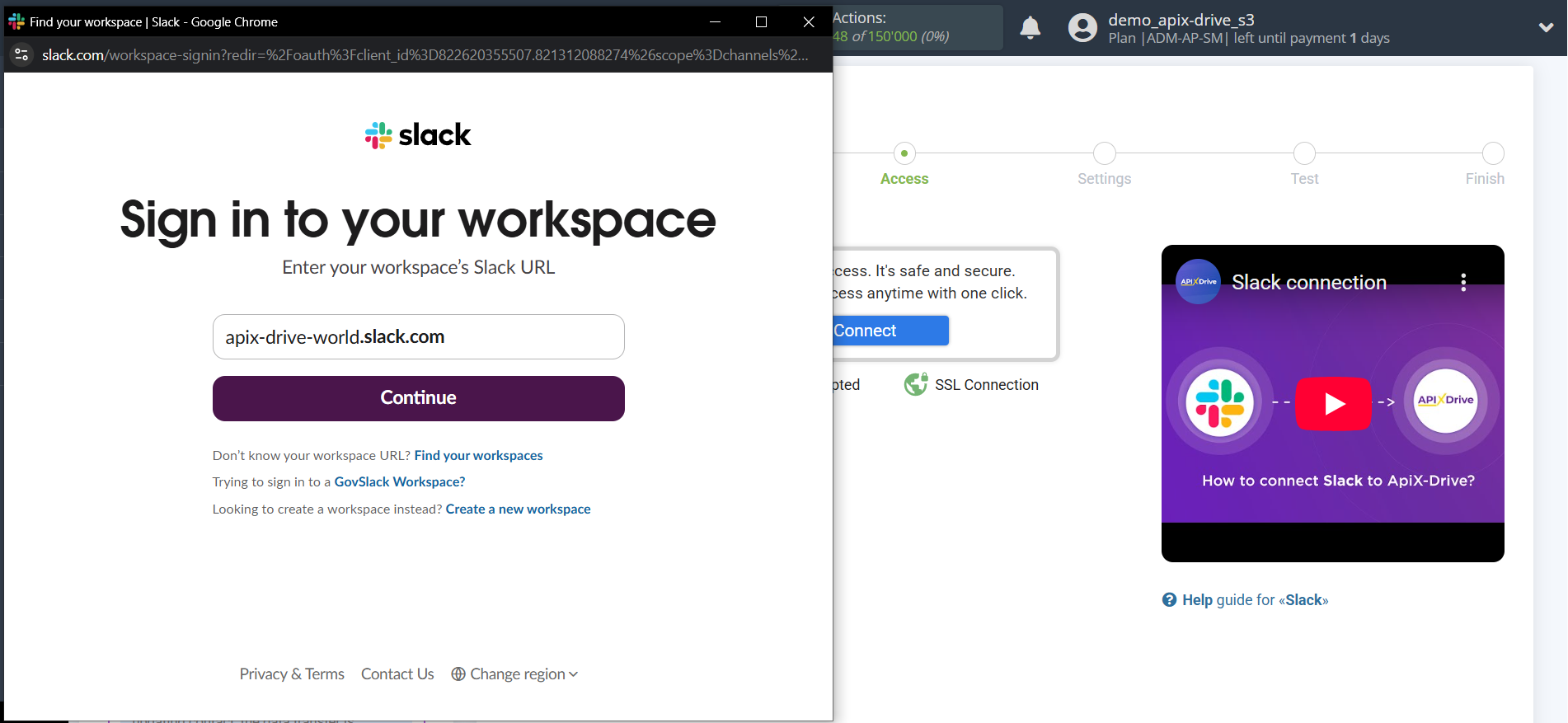Open Privacy & Terms footer link
The height and width of the screenshot is (723, 1568).
[x=292, y=674]
